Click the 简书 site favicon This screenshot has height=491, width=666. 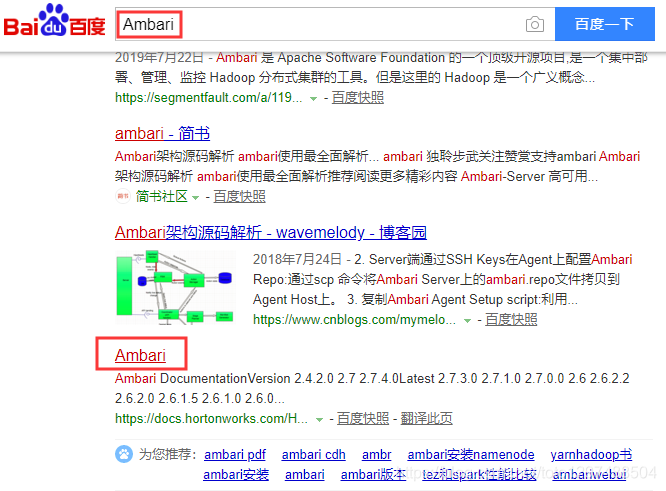123,196
